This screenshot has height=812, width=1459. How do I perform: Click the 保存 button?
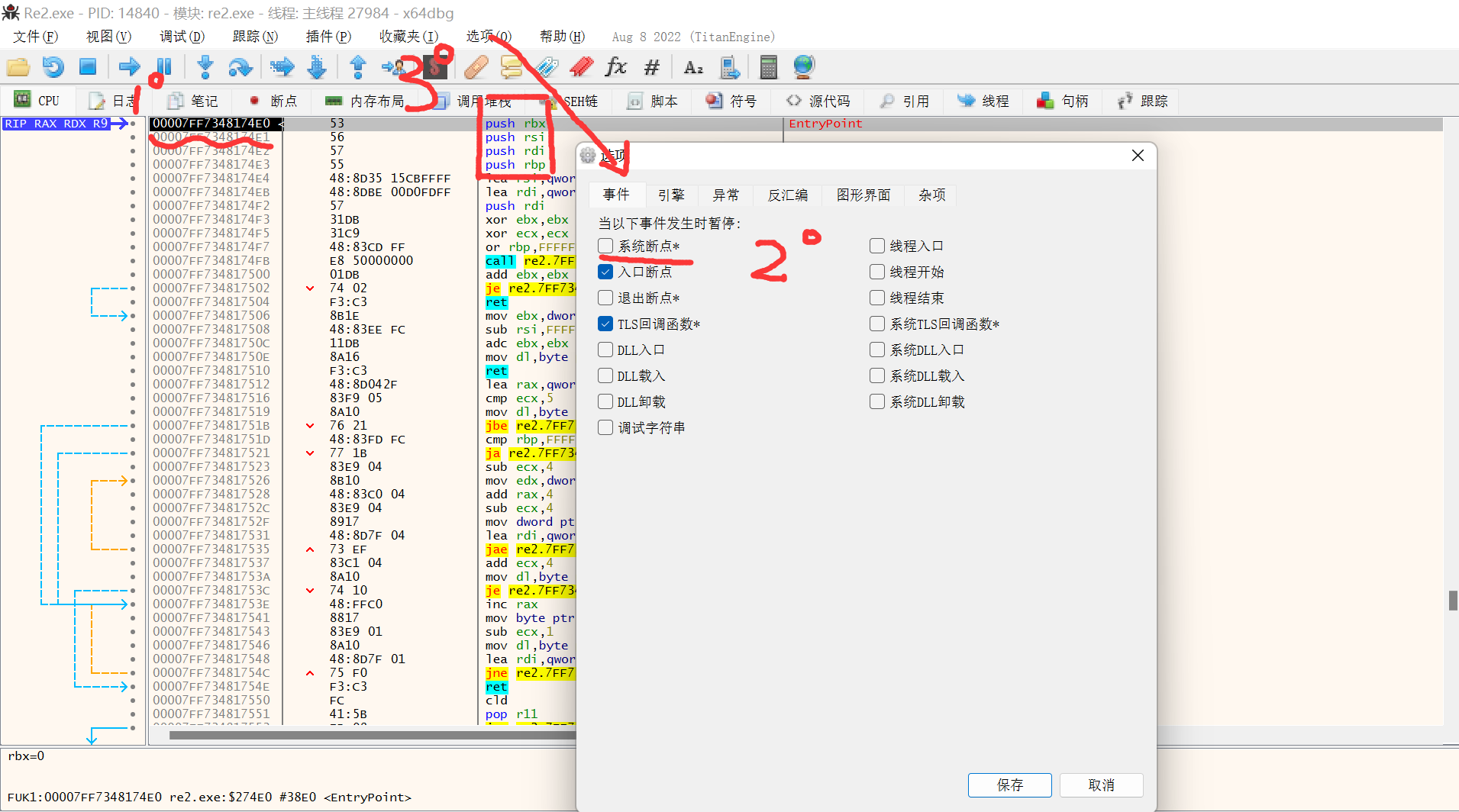pos(1009,785)
